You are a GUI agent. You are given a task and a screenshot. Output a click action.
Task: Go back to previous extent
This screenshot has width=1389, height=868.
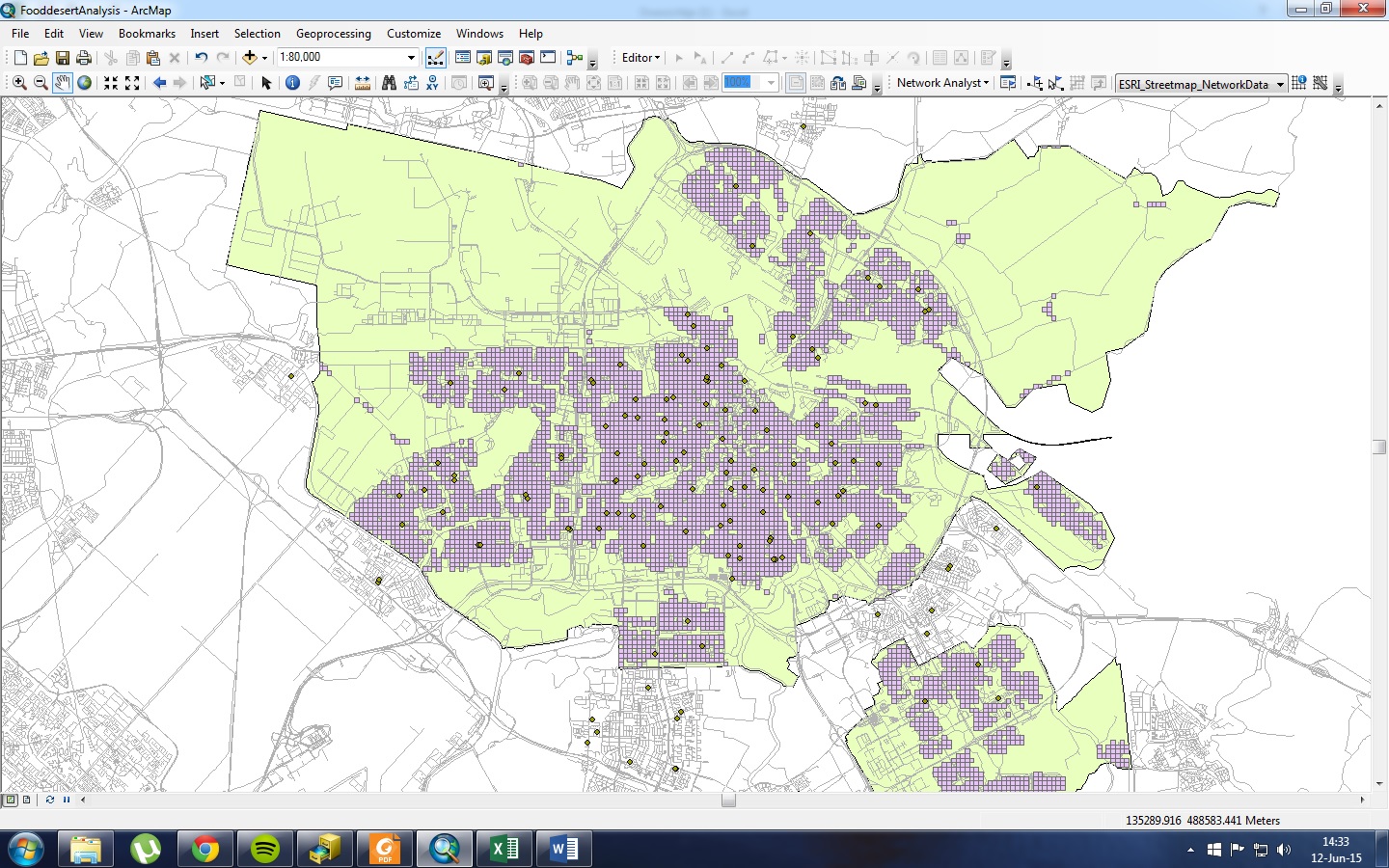(159, 83)
